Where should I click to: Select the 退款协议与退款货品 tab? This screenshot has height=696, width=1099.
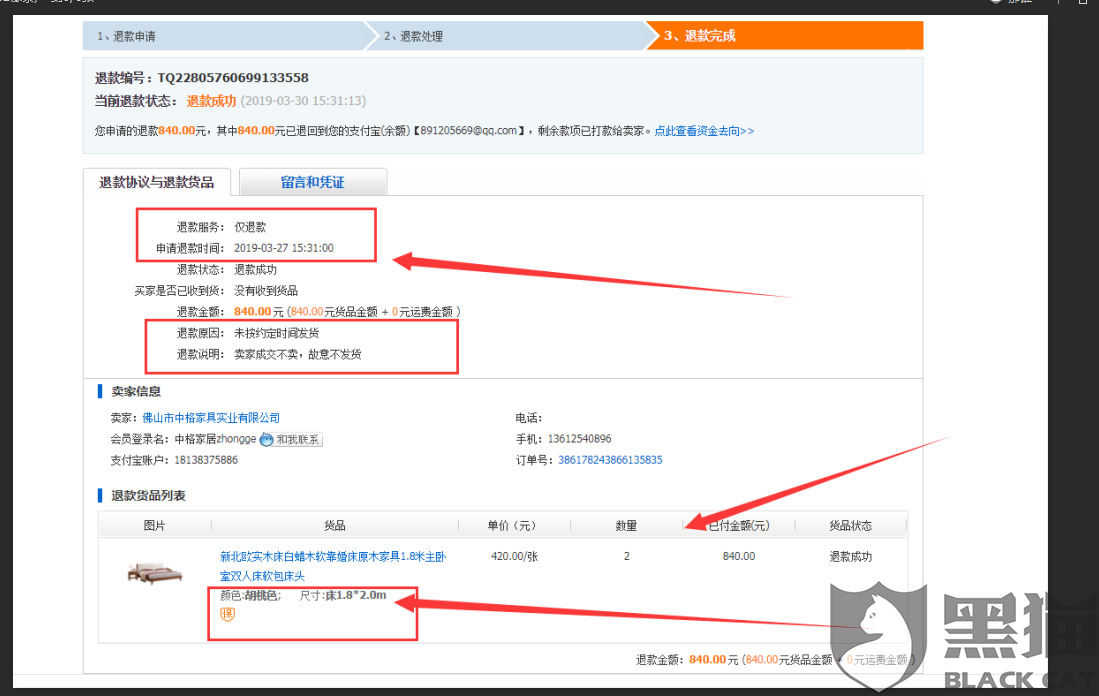tap(157, 182)
